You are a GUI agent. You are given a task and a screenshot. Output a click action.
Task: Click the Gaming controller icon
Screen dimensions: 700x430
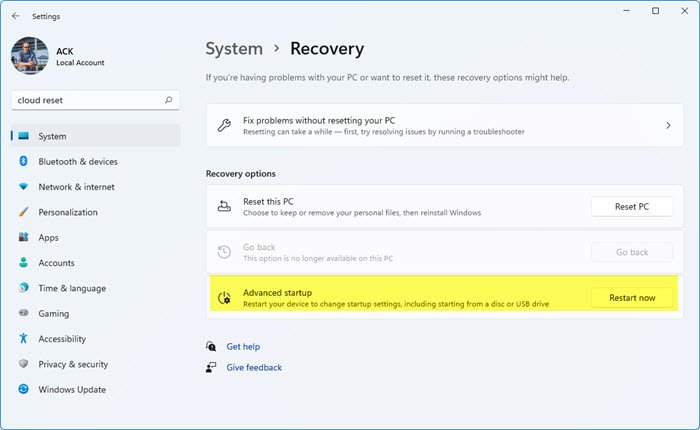[x=24, y=313]
